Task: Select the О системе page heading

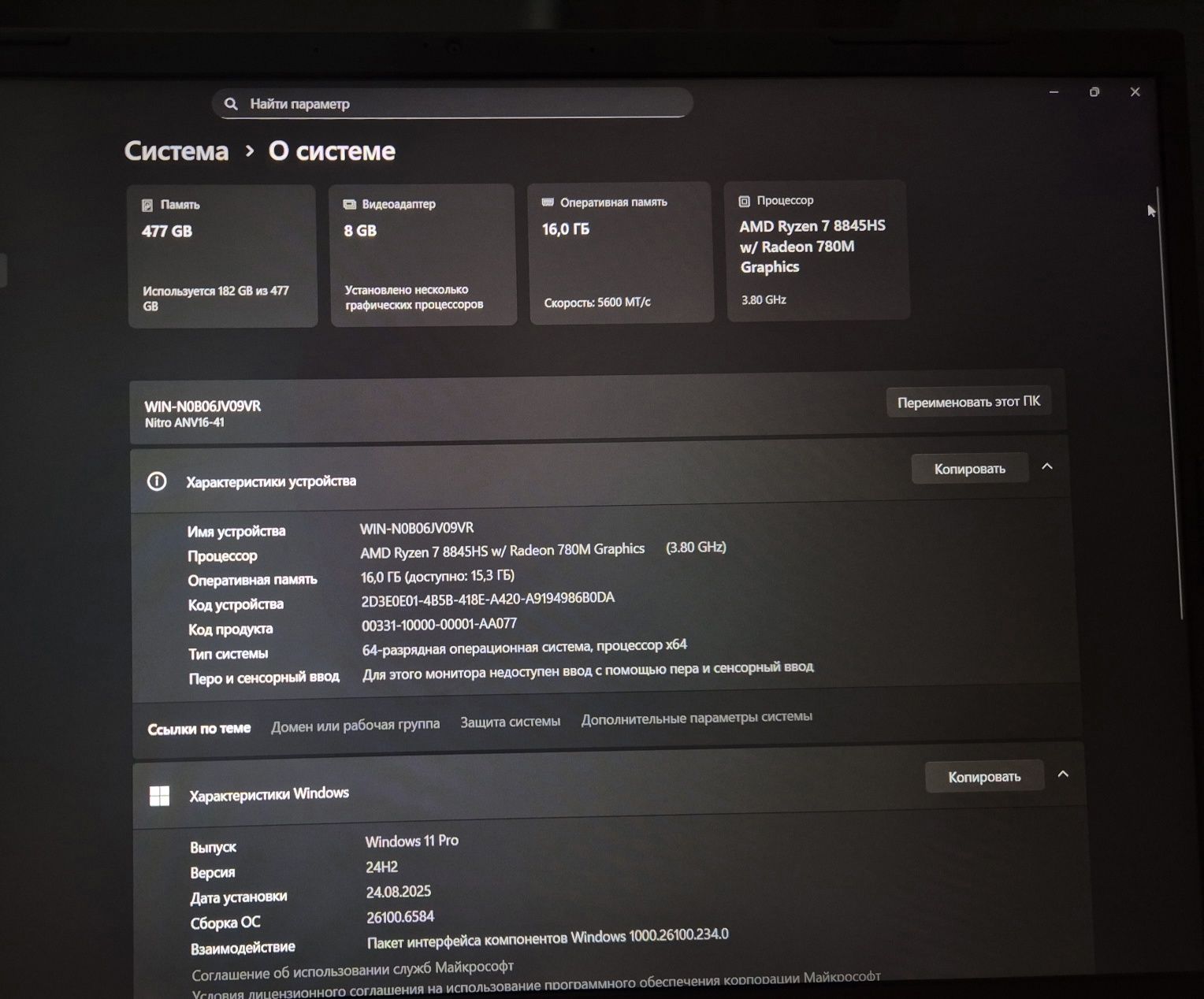Action: click(x=332, y=150)
